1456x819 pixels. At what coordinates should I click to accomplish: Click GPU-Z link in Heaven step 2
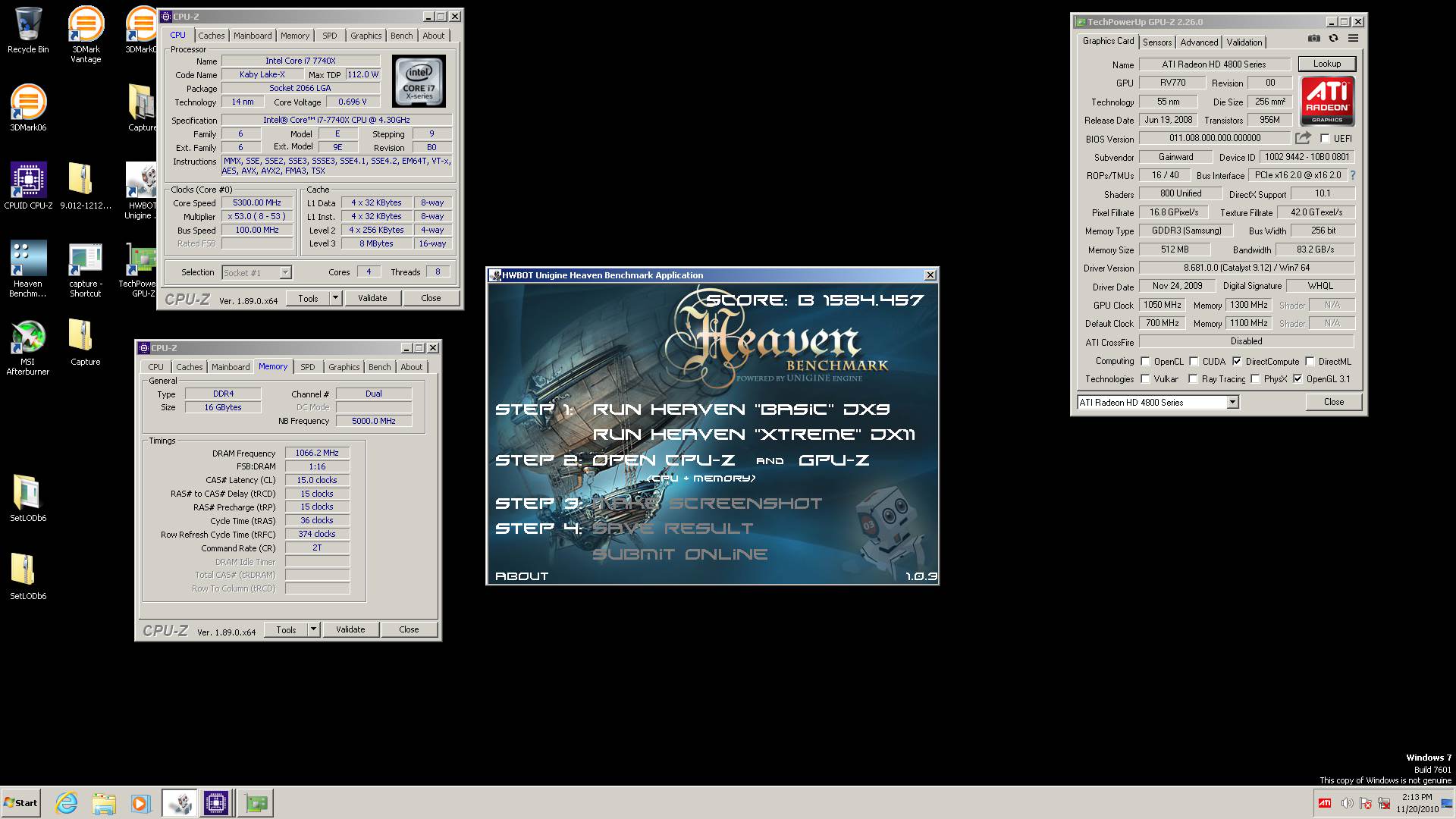(x=833, y=460)
